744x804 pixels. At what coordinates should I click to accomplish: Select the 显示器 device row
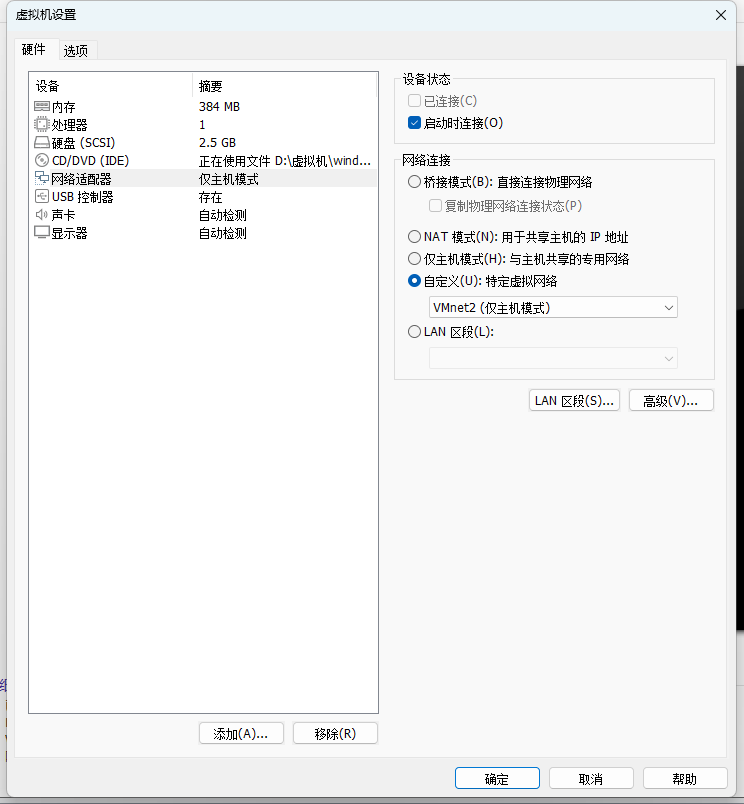(204, 233)
